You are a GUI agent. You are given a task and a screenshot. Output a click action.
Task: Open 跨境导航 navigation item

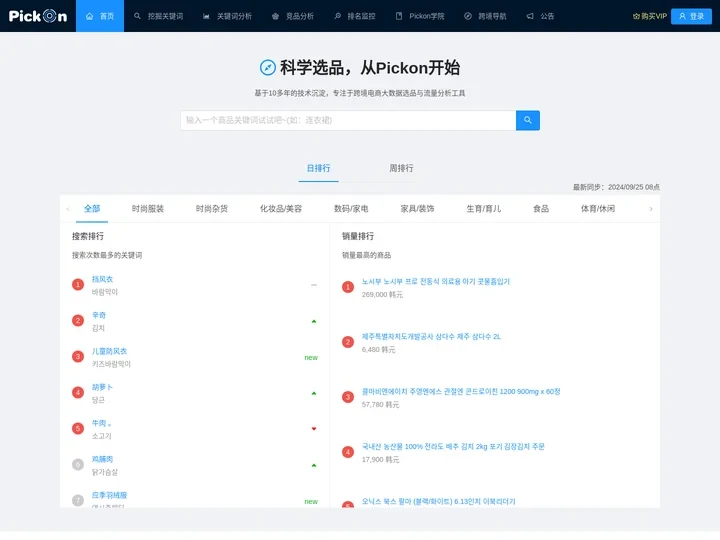[x=485, y=16]
